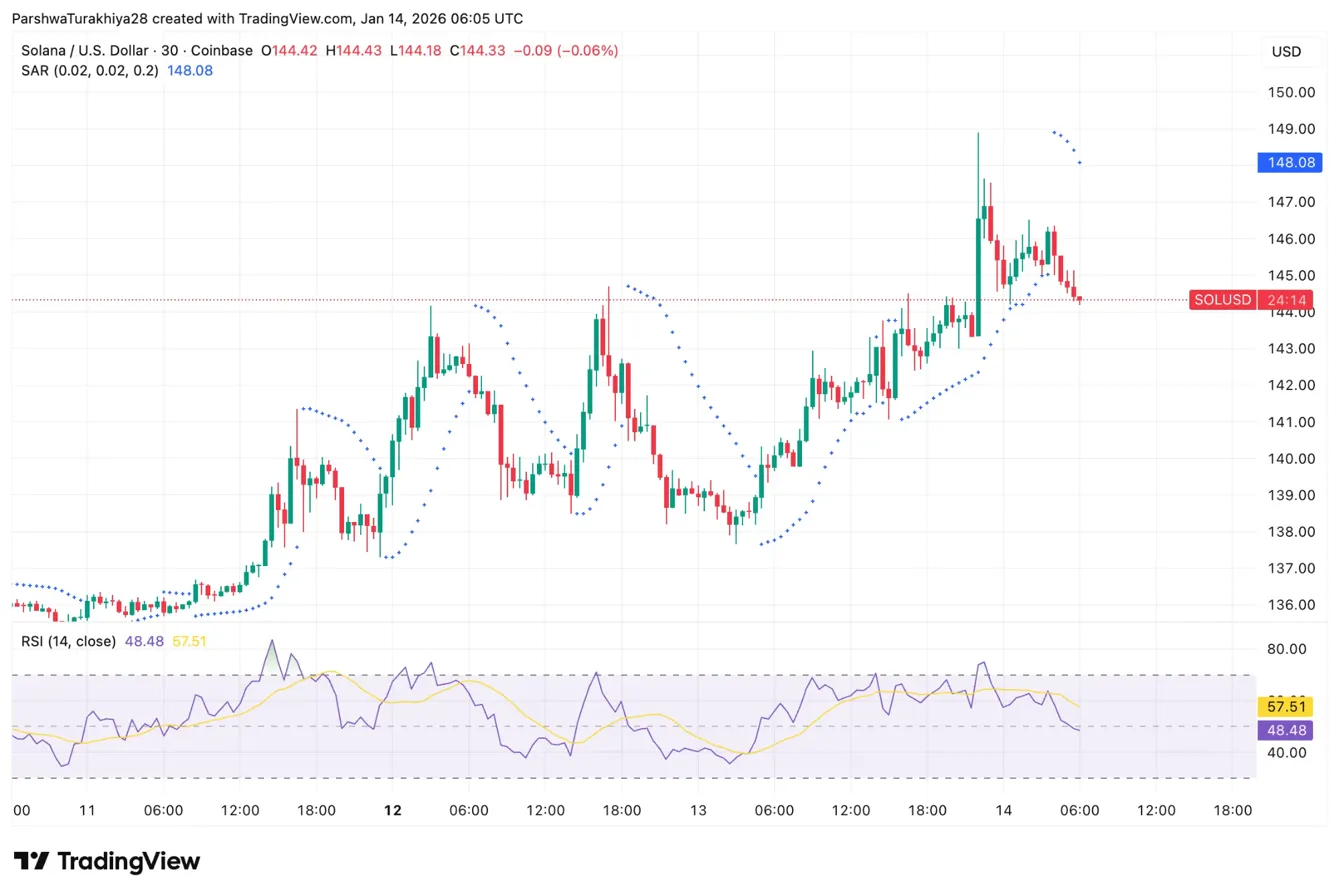Click the yellow RSI value label 57.51
The width and height of the screenshot is (1339, 896).
click(x=1291, y=706)
